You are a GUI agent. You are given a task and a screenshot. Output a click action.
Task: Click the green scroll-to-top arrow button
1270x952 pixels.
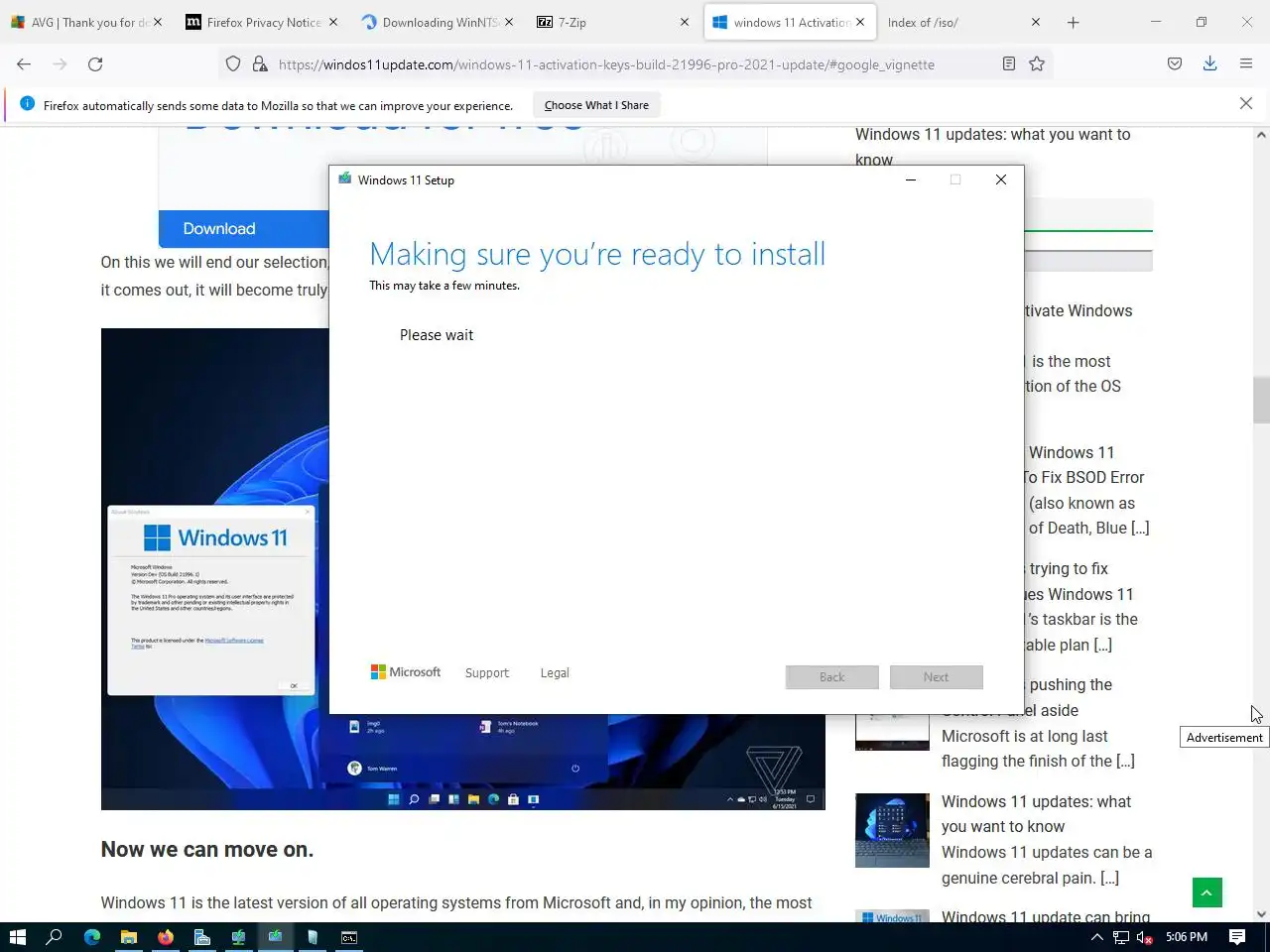[x=1206, y=892]
